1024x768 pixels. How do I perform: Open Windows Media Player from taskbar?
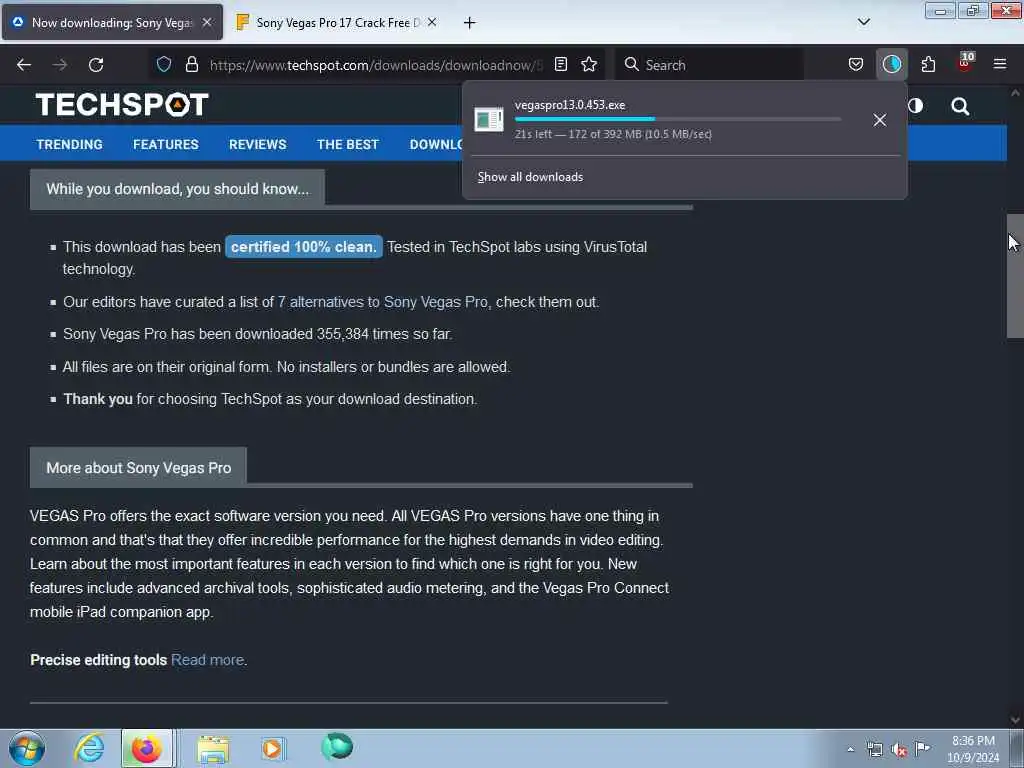click(273, 748)
